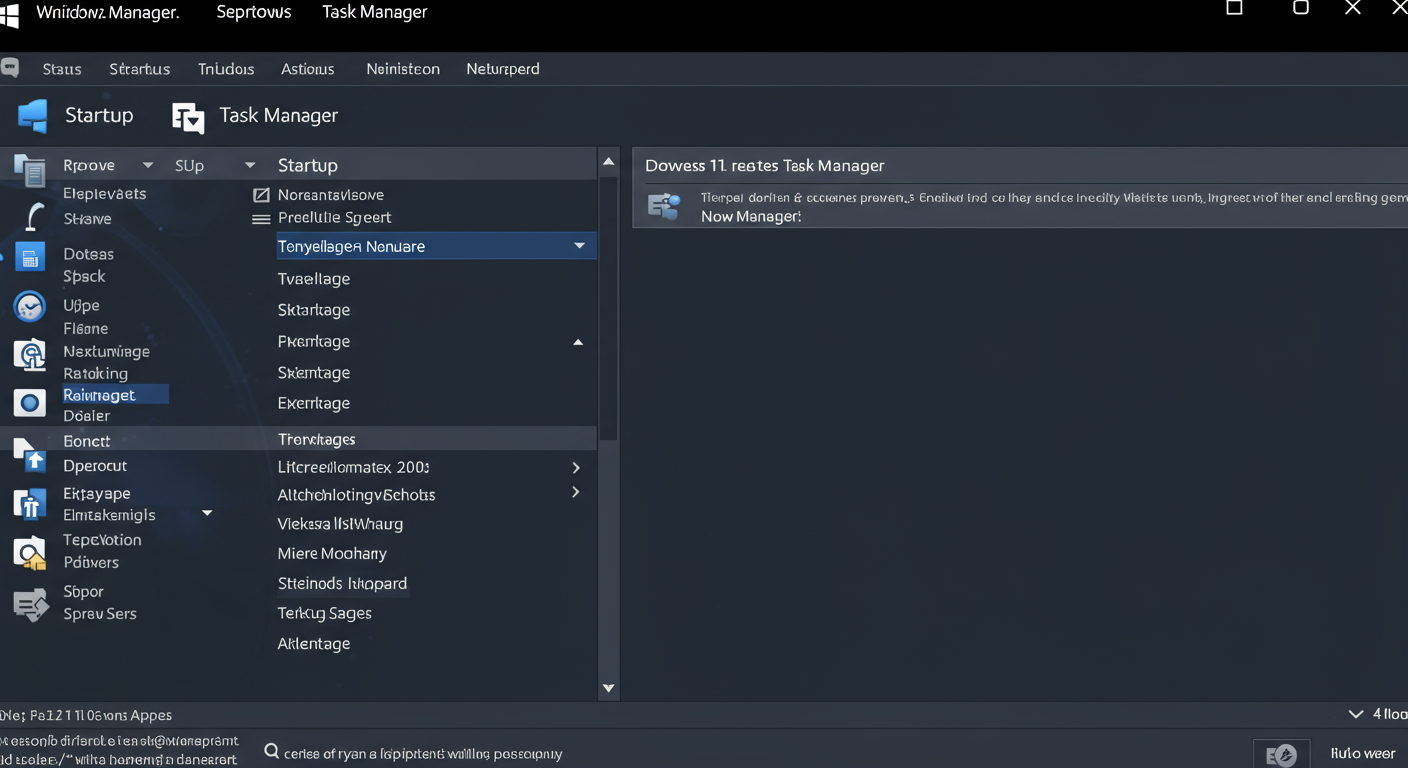Screen dimensions: 1408x768
Task: Click the chat bubble icon beside Staus
Action: [x=10, y=68]
